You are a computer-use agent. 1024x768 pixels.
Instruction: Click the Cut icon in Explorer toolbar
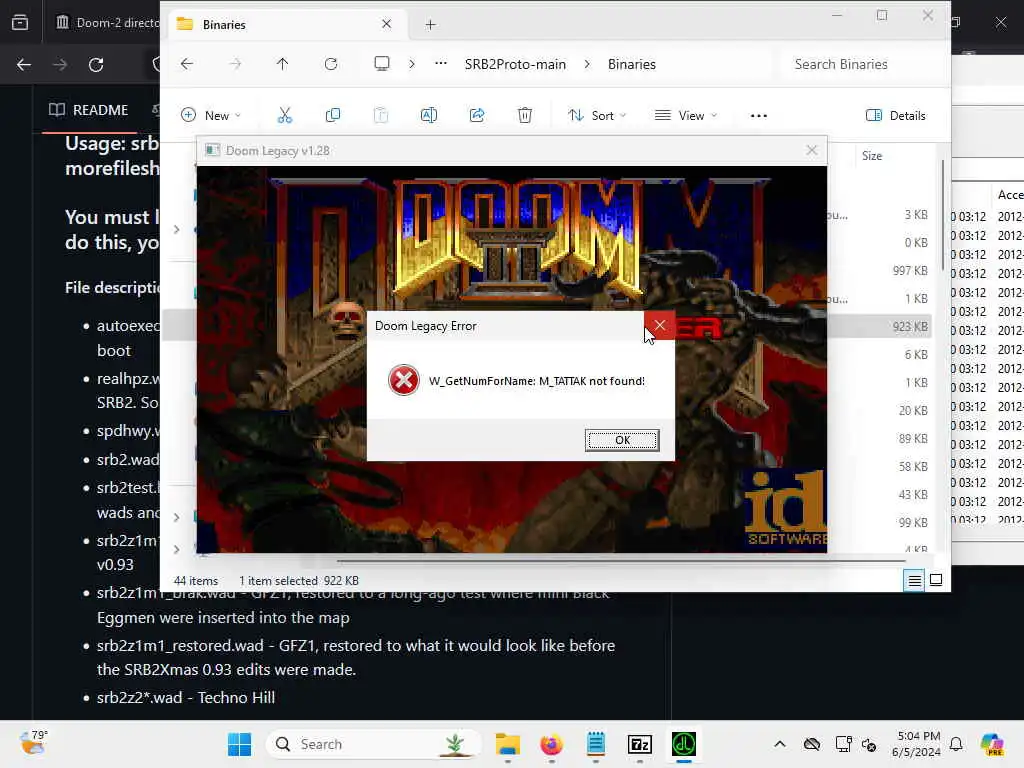click(x=285, y=116)
